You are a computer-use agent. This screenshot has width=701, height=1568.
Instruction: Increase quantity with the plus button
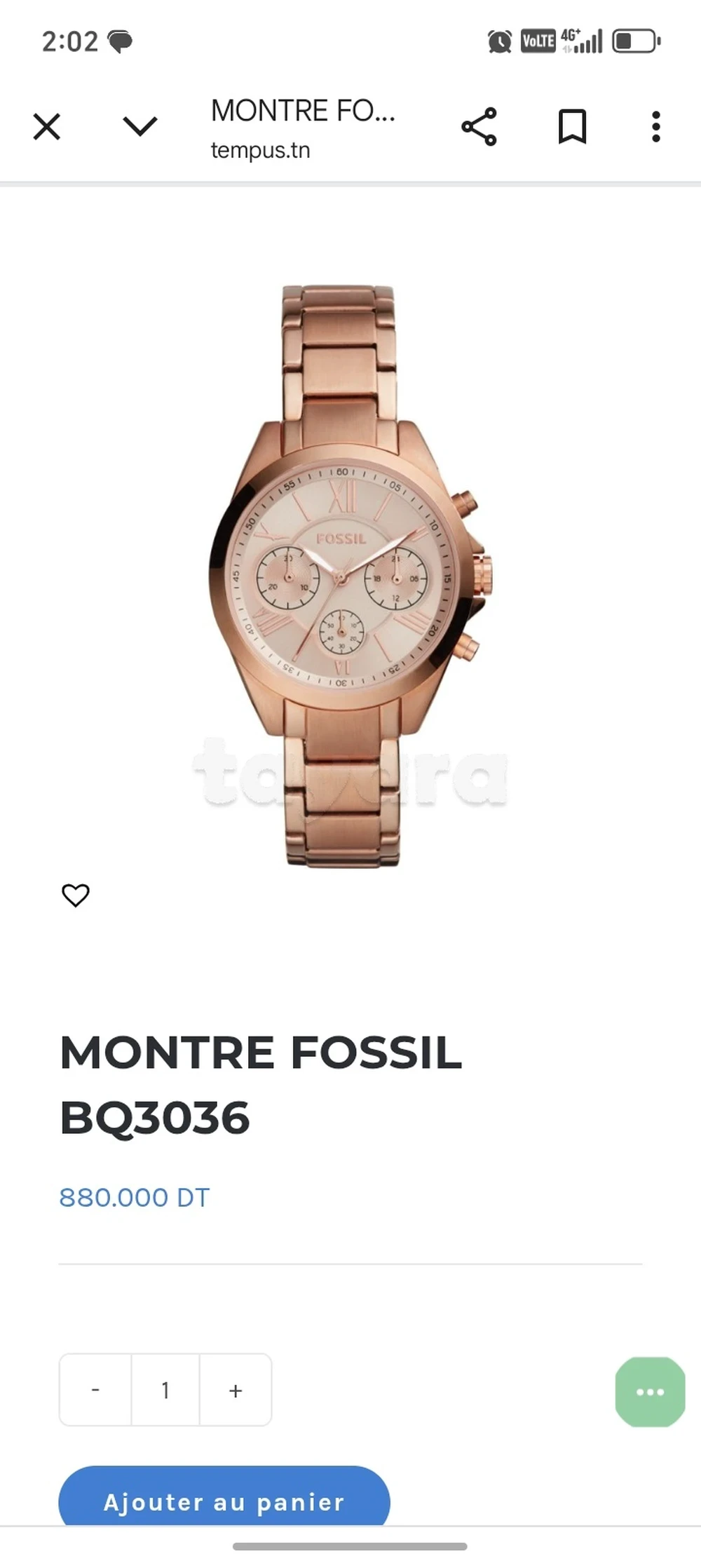click(236, 1389)
